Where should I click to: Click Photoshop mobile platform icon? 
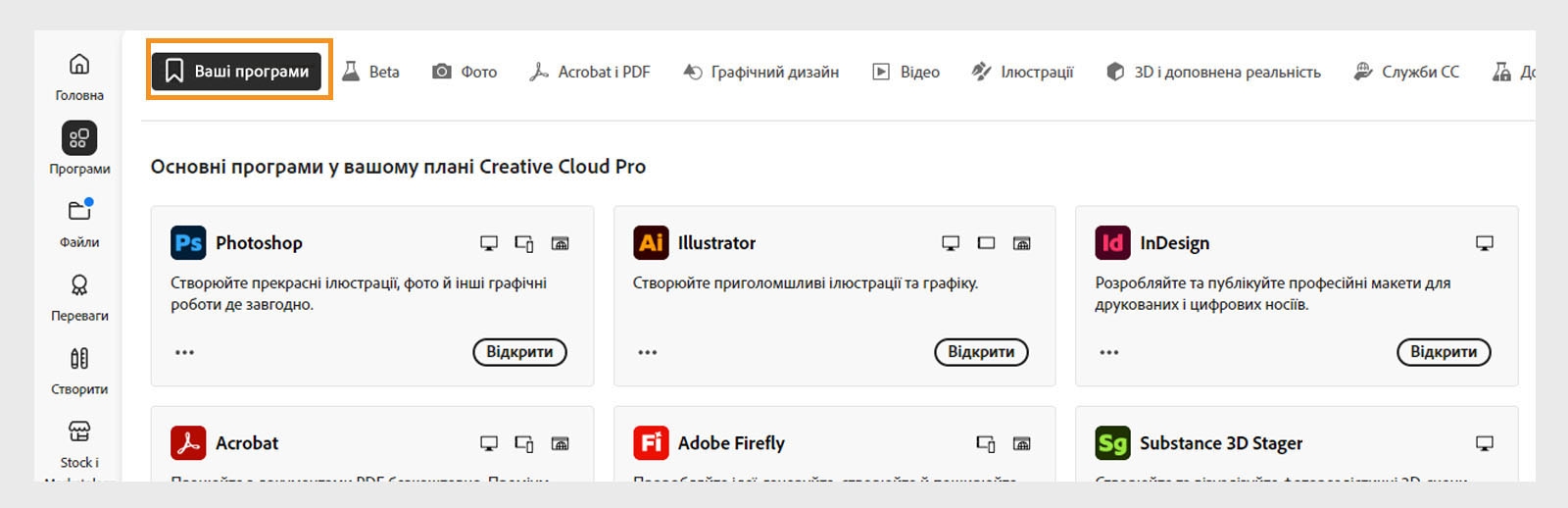(524, 243)
